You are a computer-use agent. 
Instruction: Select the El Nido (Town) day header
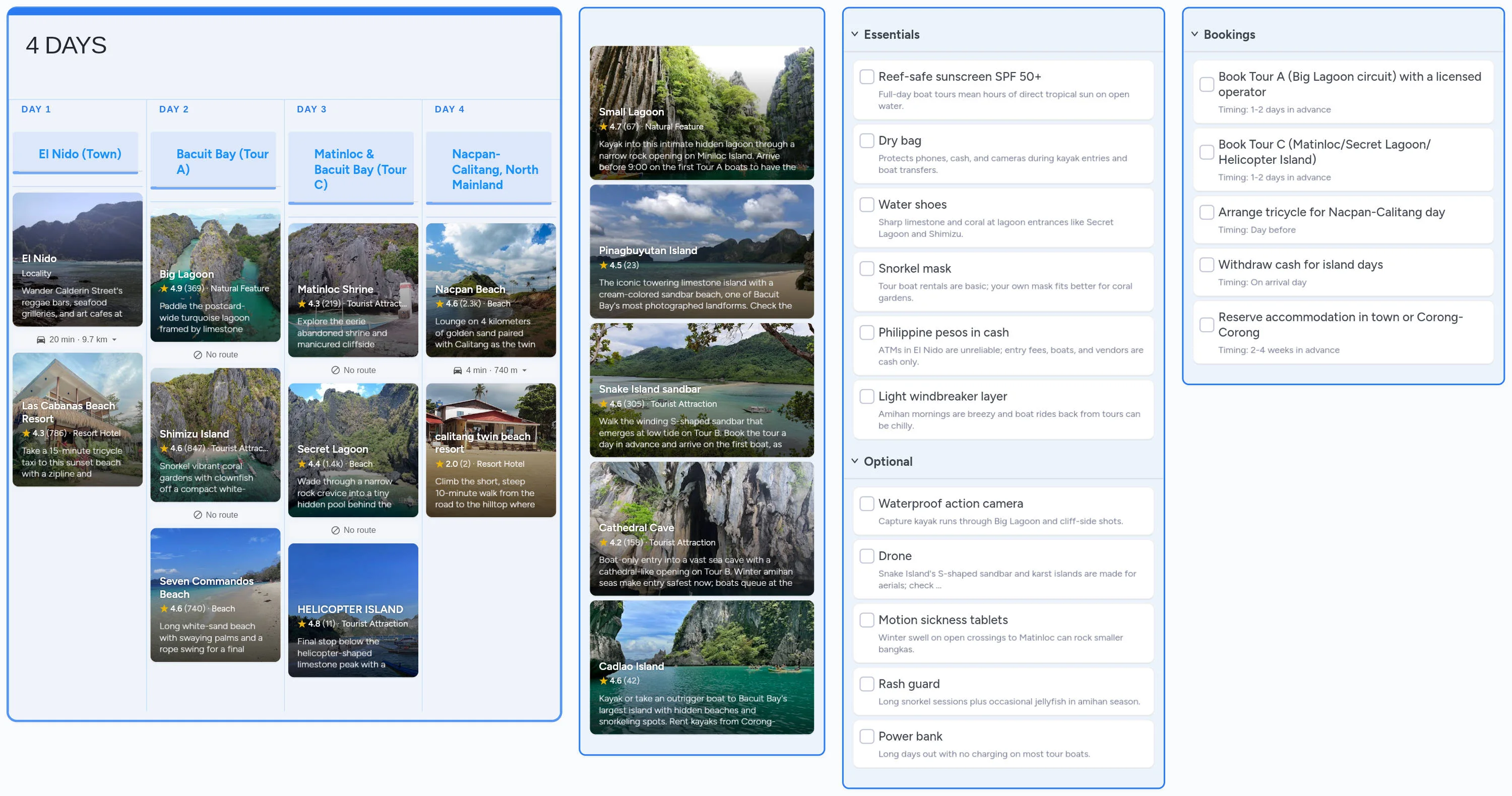[x=76, y=154]
